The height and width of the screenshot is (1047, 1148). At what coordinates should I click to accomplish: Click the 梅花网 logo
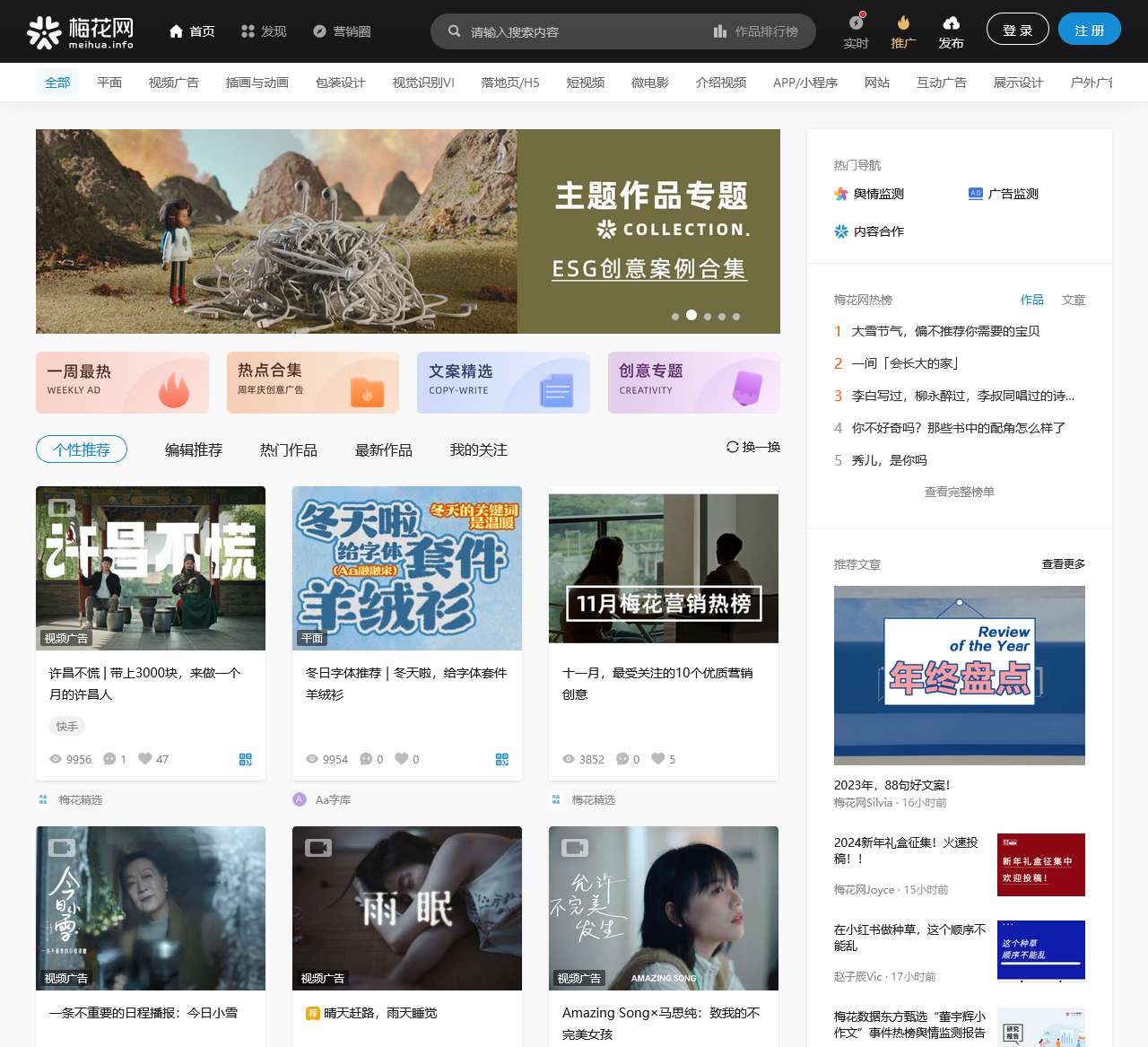click(80, 31)
